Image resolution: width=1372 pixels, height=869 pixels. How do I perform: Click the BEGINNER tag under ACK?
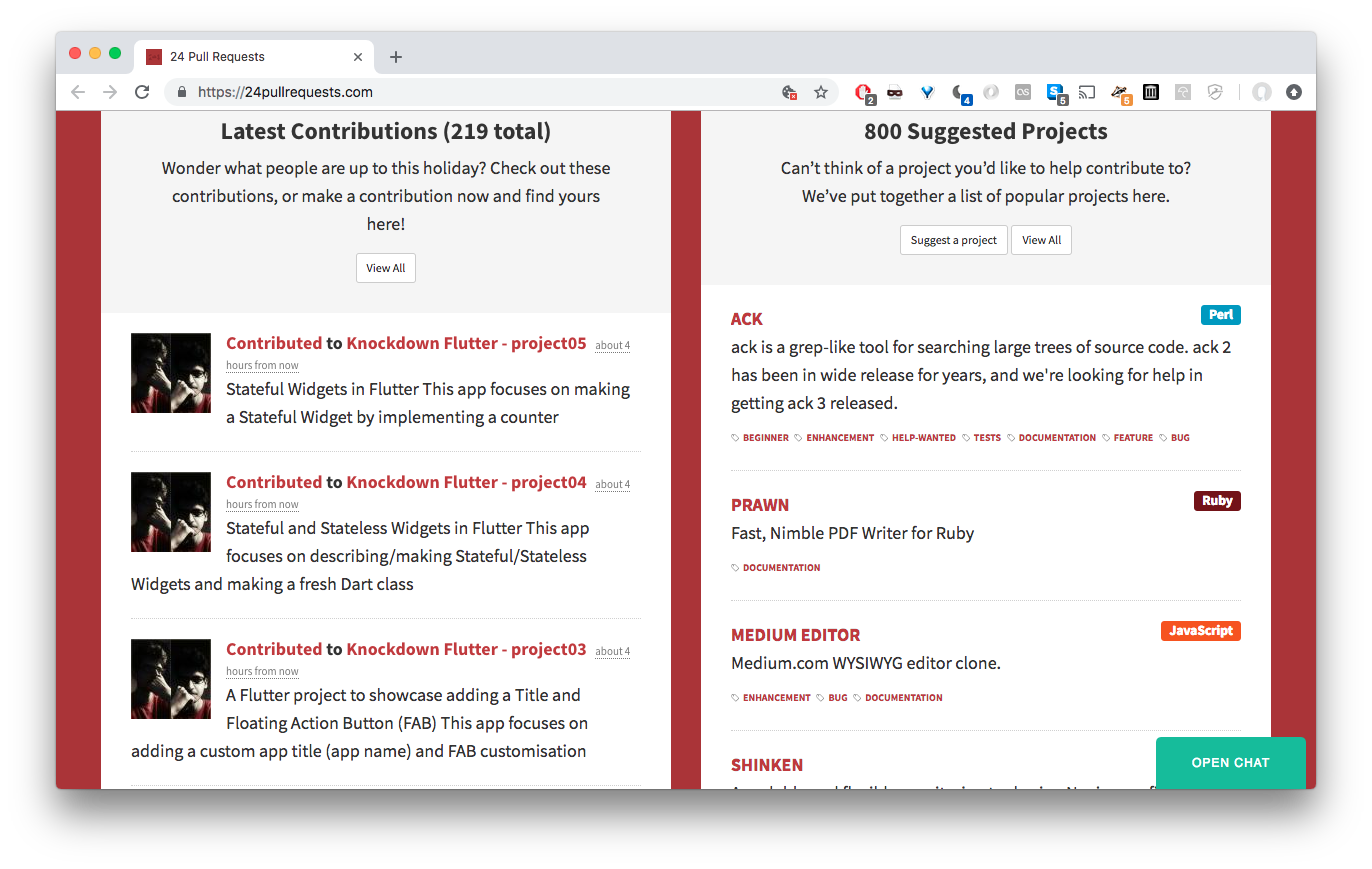click(x=760, y=438)
